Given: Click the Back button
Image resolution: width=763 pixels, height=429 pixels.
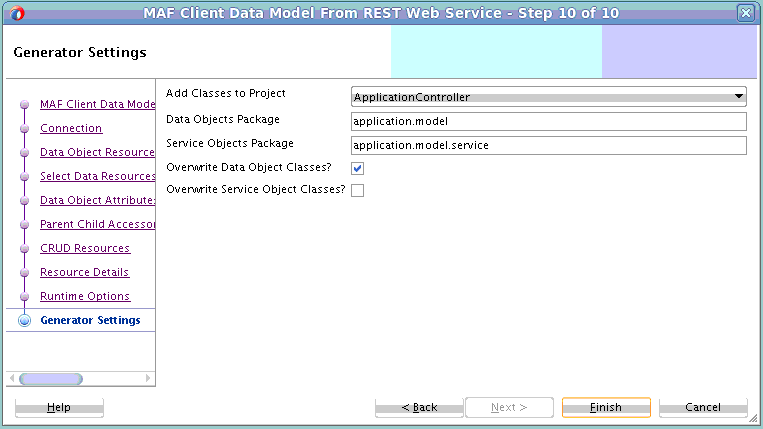Looking at the screenshot, I should pyautogui.click(x=419, y=407).
